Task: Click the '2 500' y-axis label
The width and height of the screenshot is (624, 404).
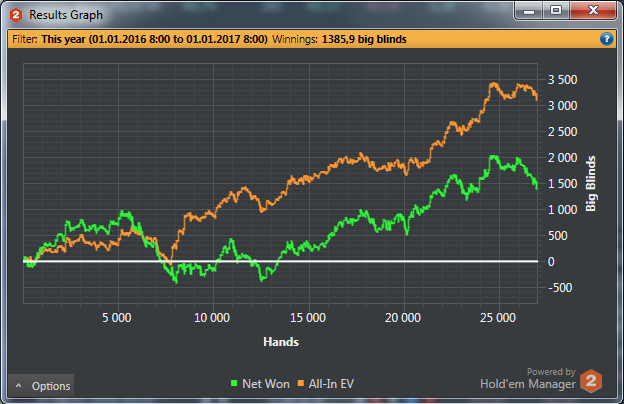Action: (x=562, y=132)
